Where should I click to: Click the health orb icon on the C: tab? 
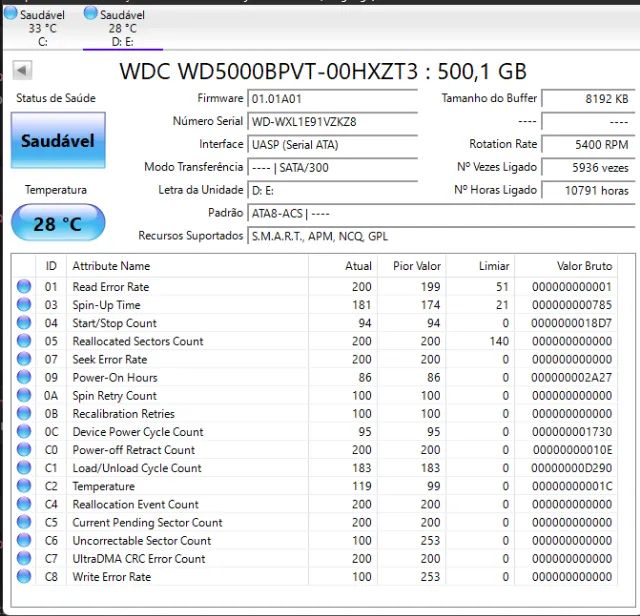tap(11, 13)
